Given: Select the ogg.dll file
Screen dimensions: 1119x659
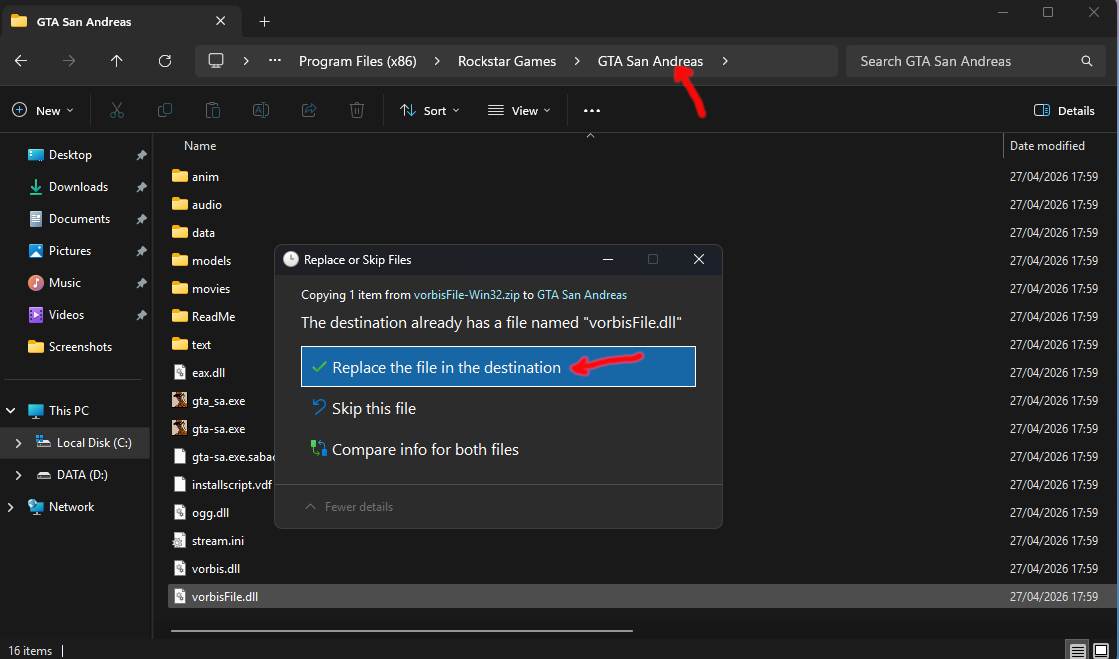Looking at the screenshot, I should click(201, 513).
